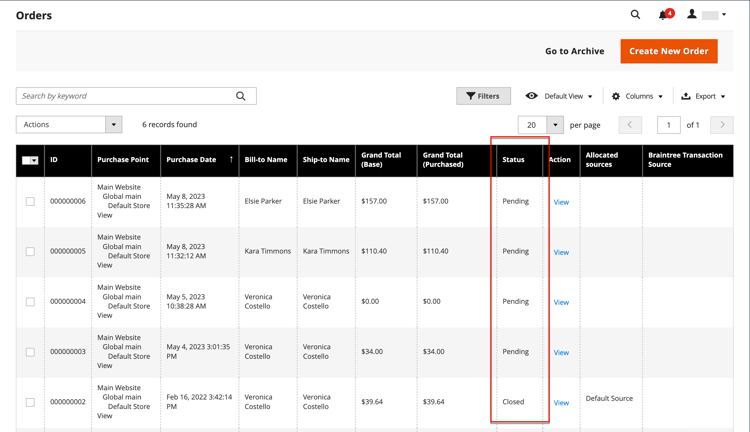View order 000000004

pyautogui.click(x=561, y=302)
